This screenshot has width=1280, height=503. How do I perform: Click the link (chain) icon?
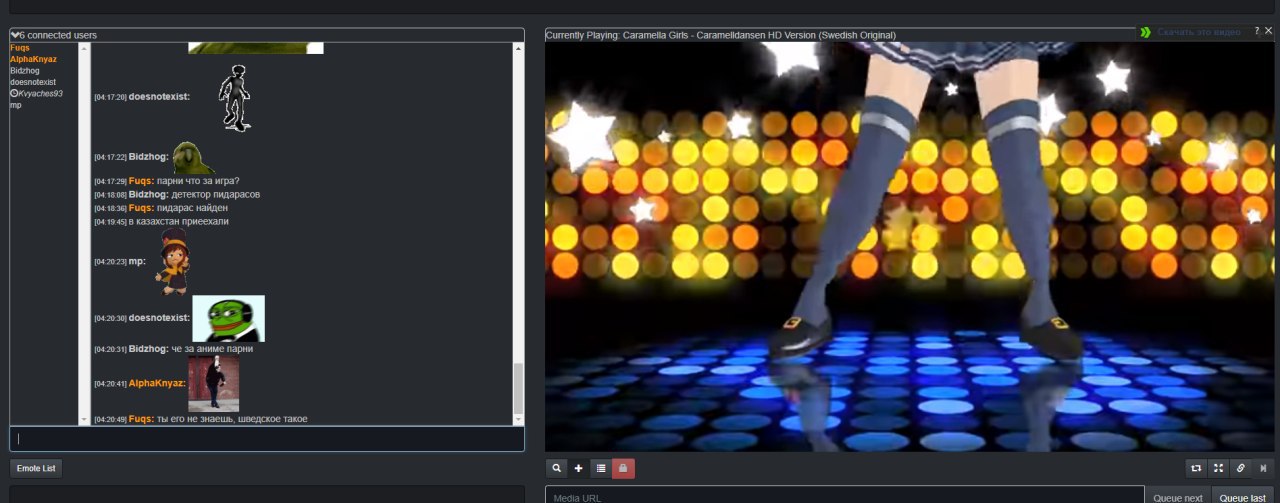click(x=1240, y=468)
